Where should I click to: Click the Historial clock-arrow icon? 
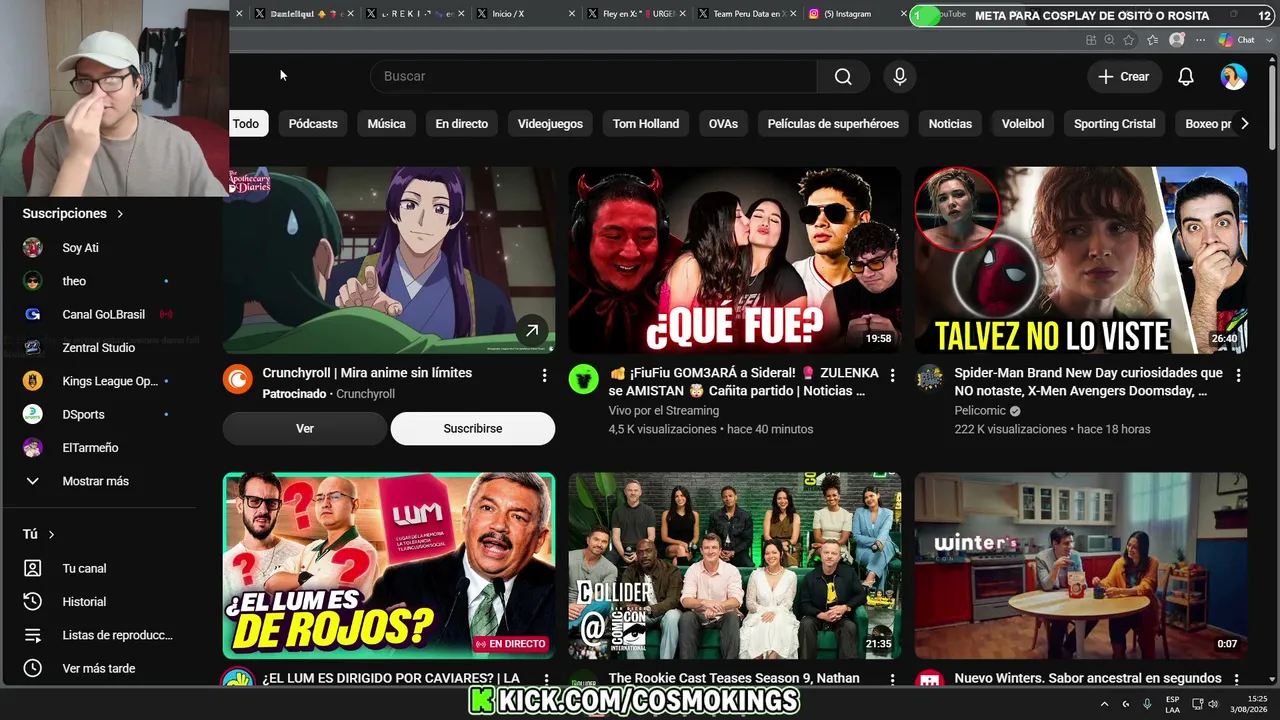[x=33, y=601]
